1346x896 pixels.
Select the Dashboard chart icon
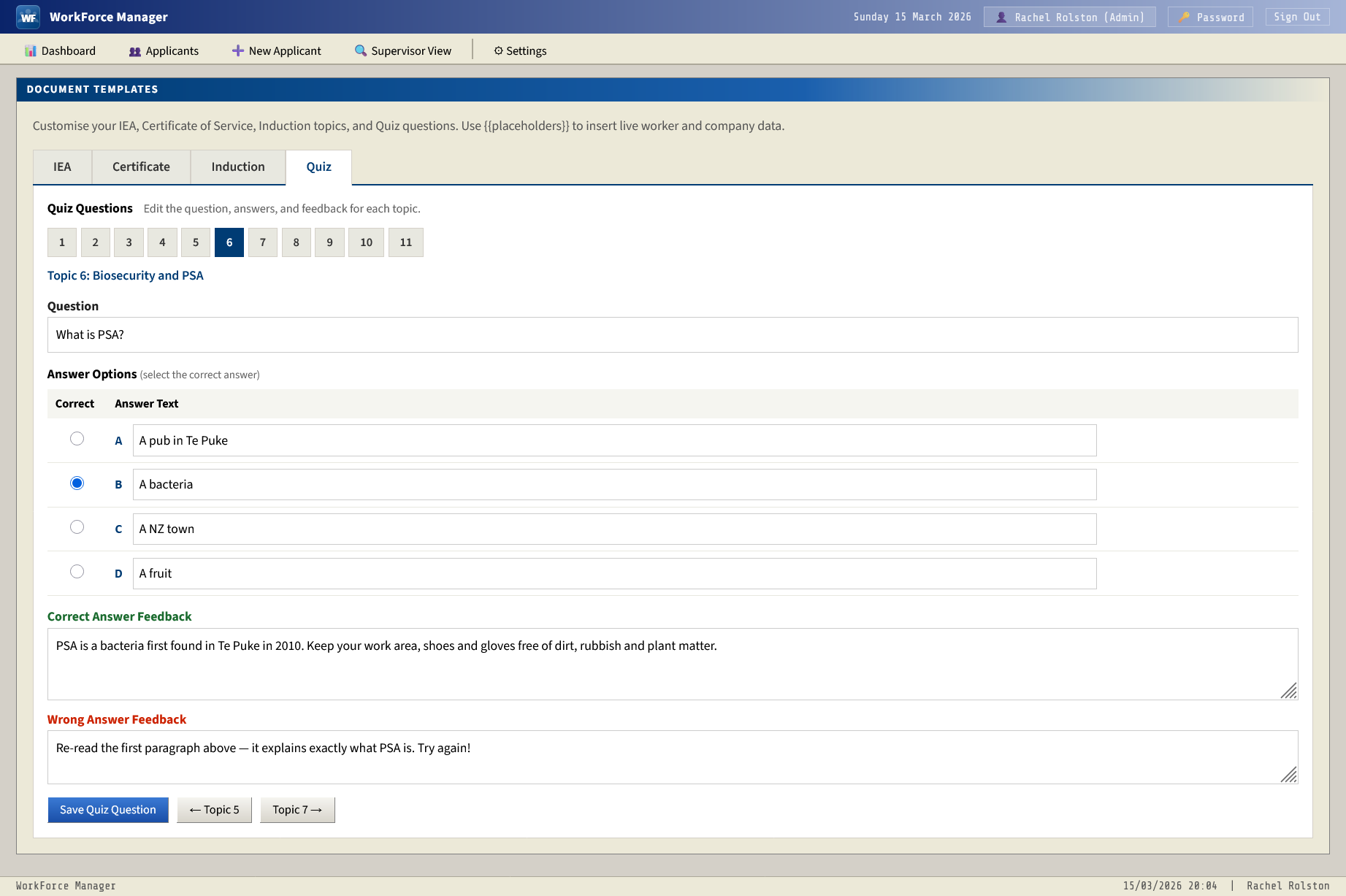(x=31, y=50)
